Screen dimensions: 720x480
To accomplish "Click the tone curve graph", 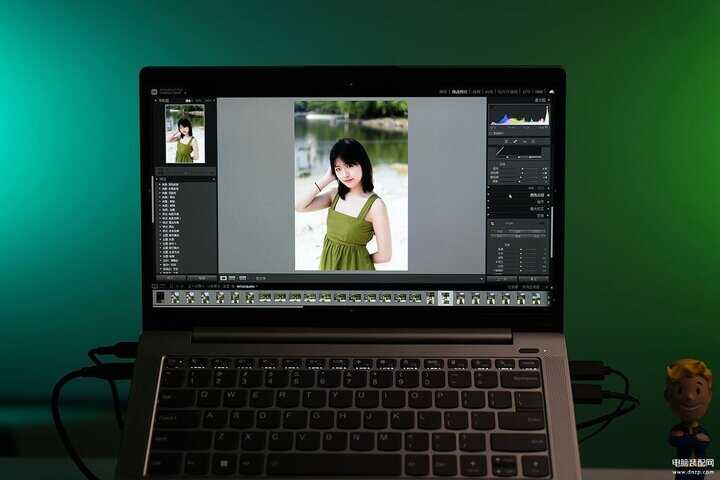I will [518, 151].
